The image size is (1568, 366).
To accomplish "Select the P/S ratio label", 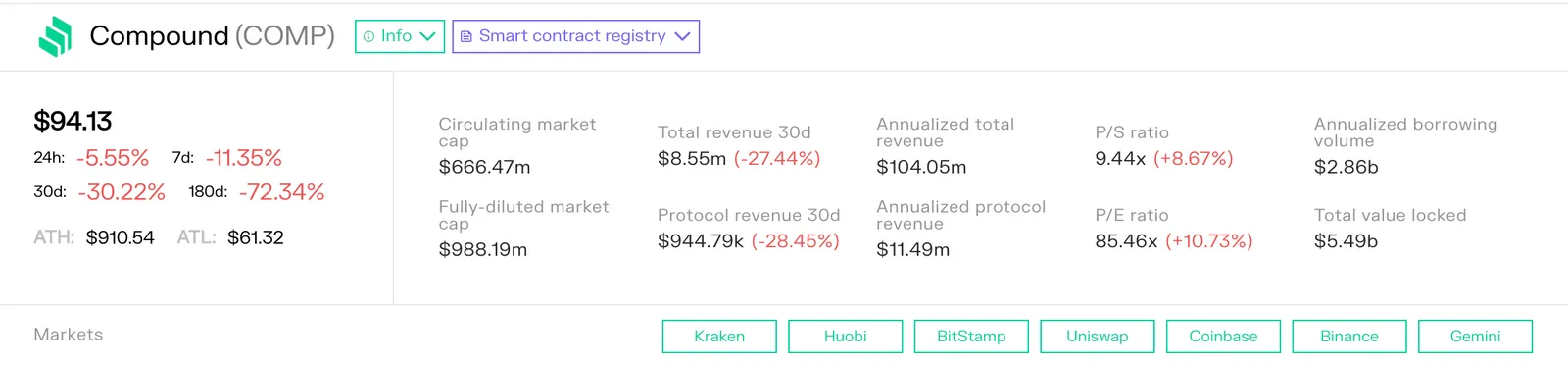I will point(1132,132).
